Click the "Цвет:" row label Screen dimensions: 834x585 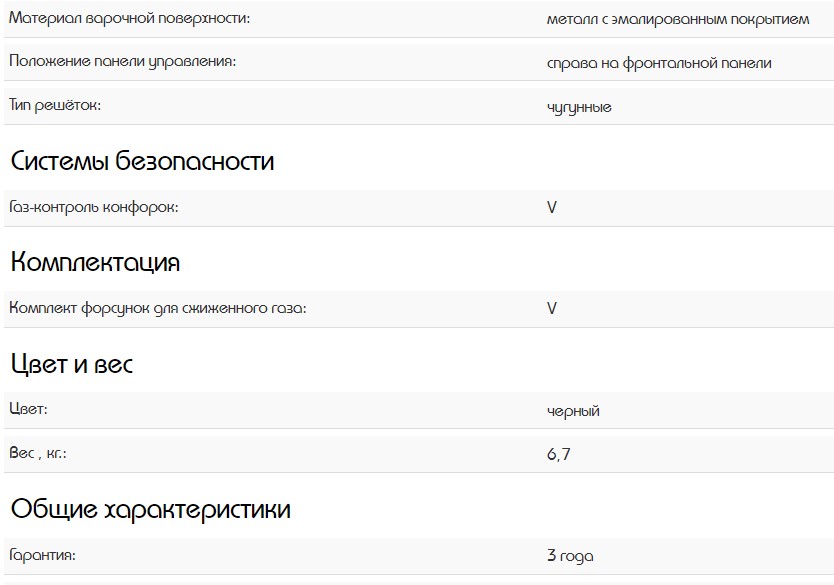pos(29,410)
